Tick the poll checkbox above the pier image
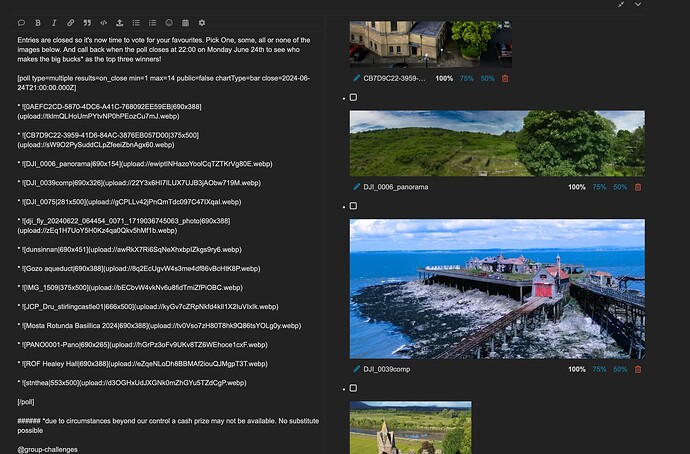This screenshot has height=454, width=690. coord(353,206)
